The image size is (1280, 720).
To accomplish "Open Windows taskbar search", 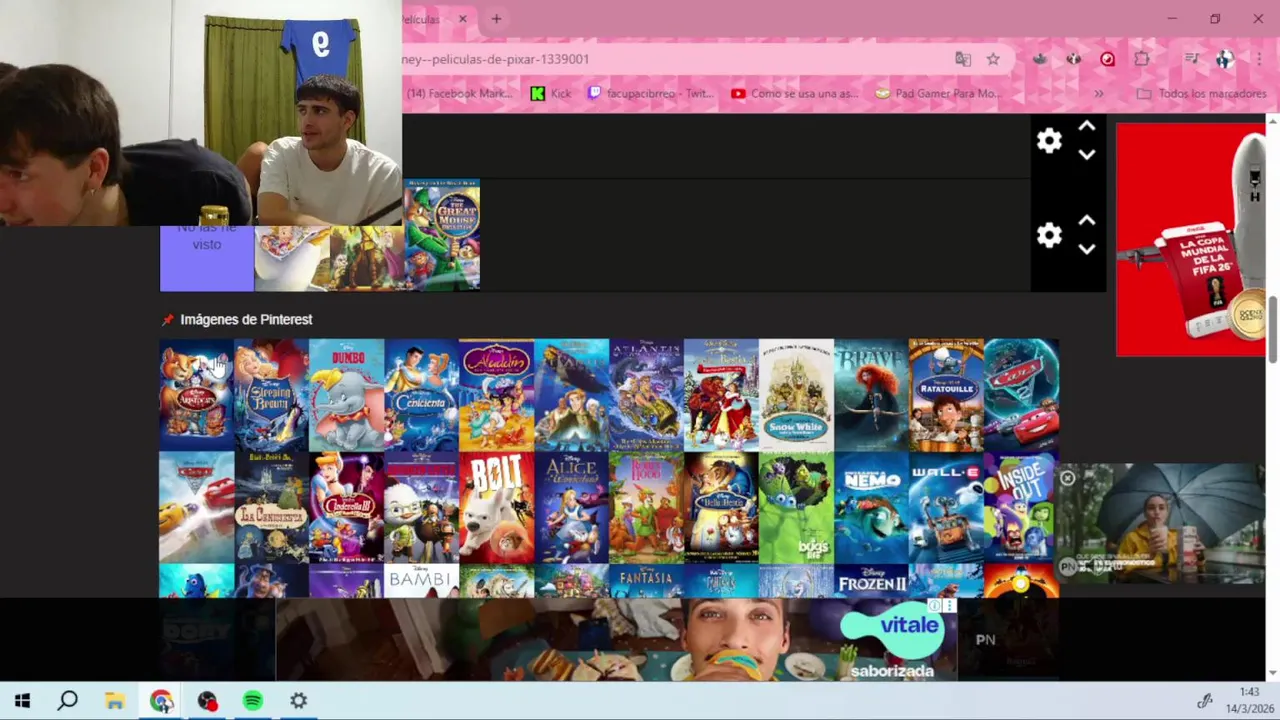I will (67, 701).
